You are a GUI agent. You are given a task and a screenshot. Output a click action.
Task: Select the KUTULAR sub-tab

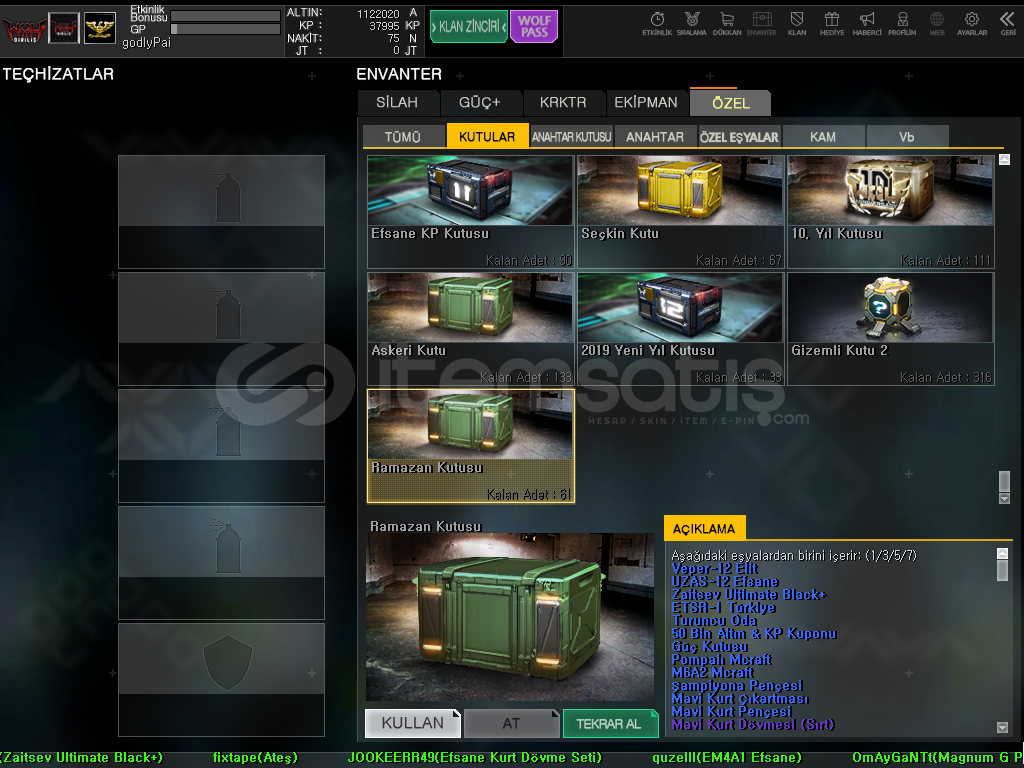point(487,136)
